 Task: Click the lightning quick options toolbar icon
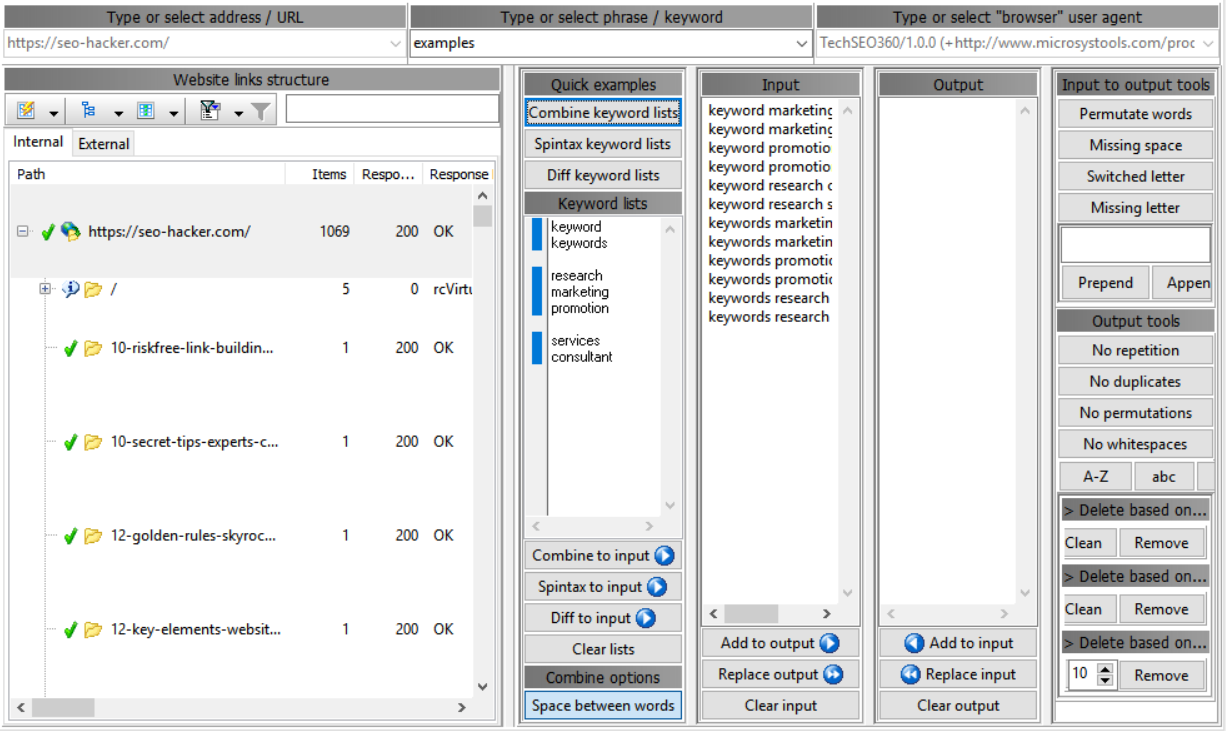pos(26,111)
